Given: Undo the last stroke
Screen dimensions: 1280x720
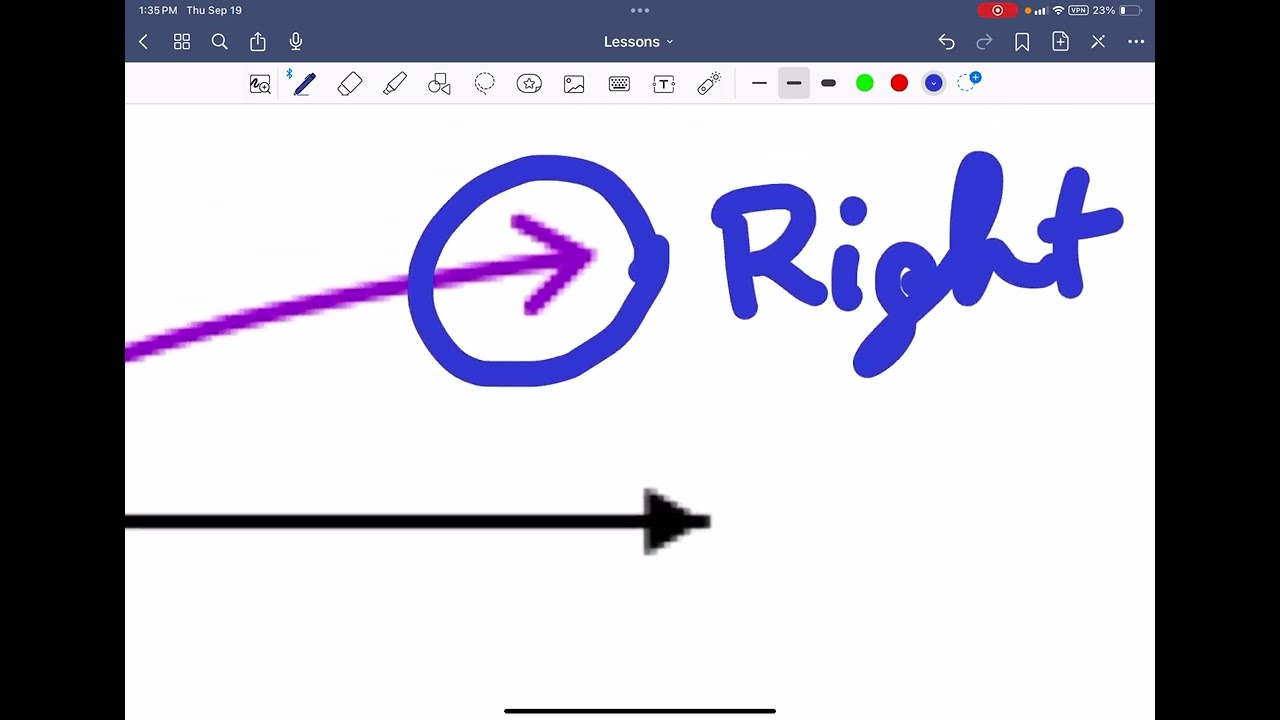Looking at the screenshot, I should tap(946, 42).
